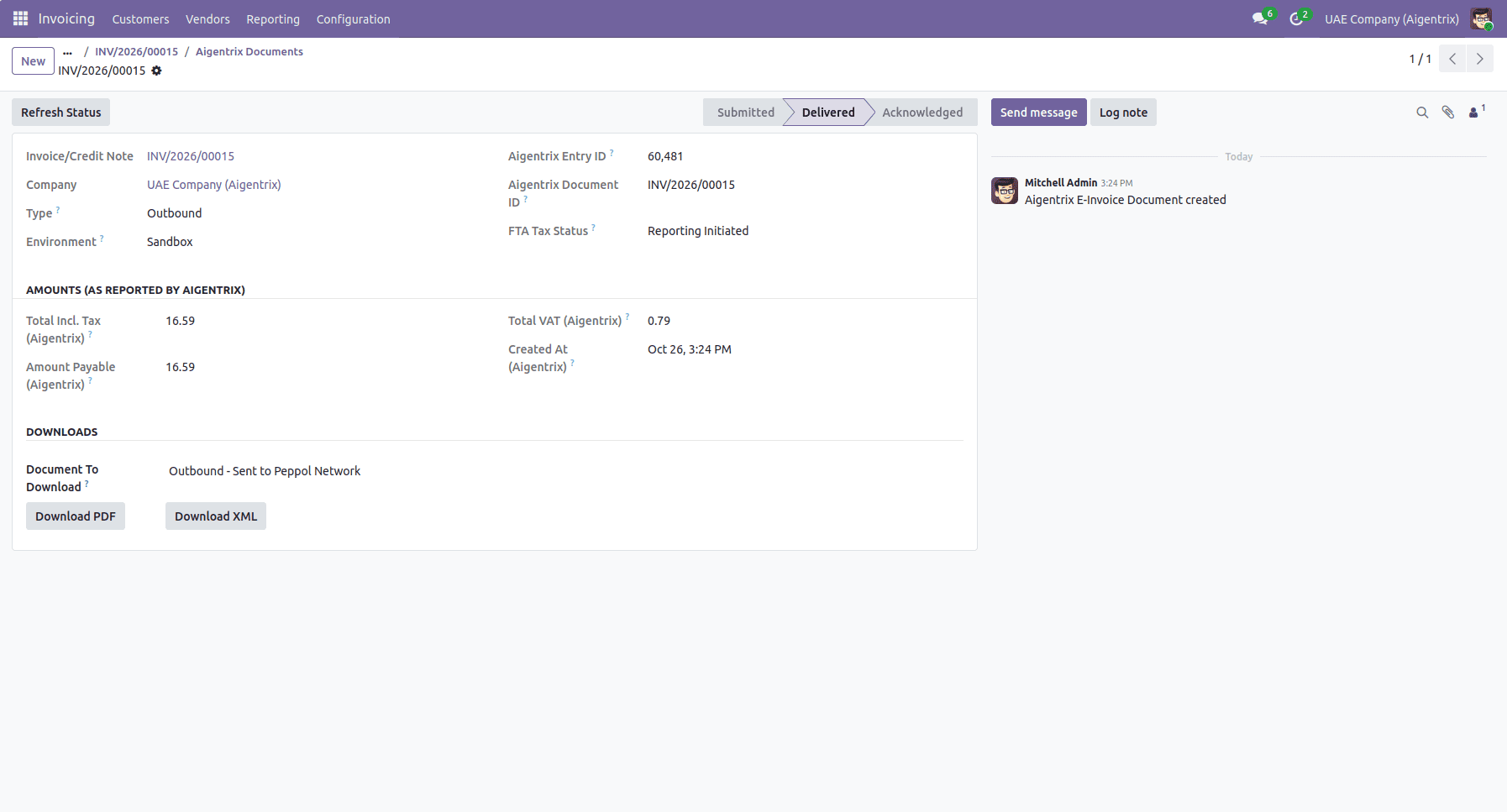Click Mitchell Admin's avatar in chatter
Image resolution: width=1507 pixels, height=812 pixels.
coord(1005,191)
